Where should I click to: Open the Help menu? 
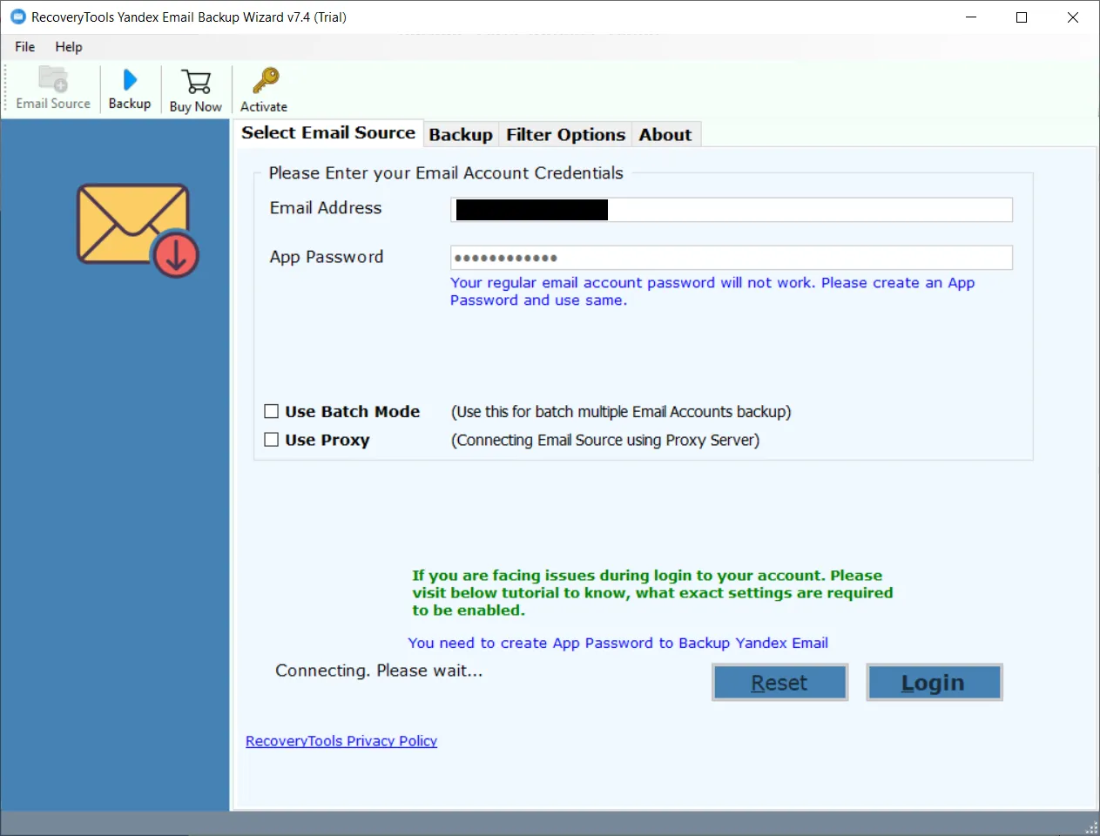click(69, 46)
